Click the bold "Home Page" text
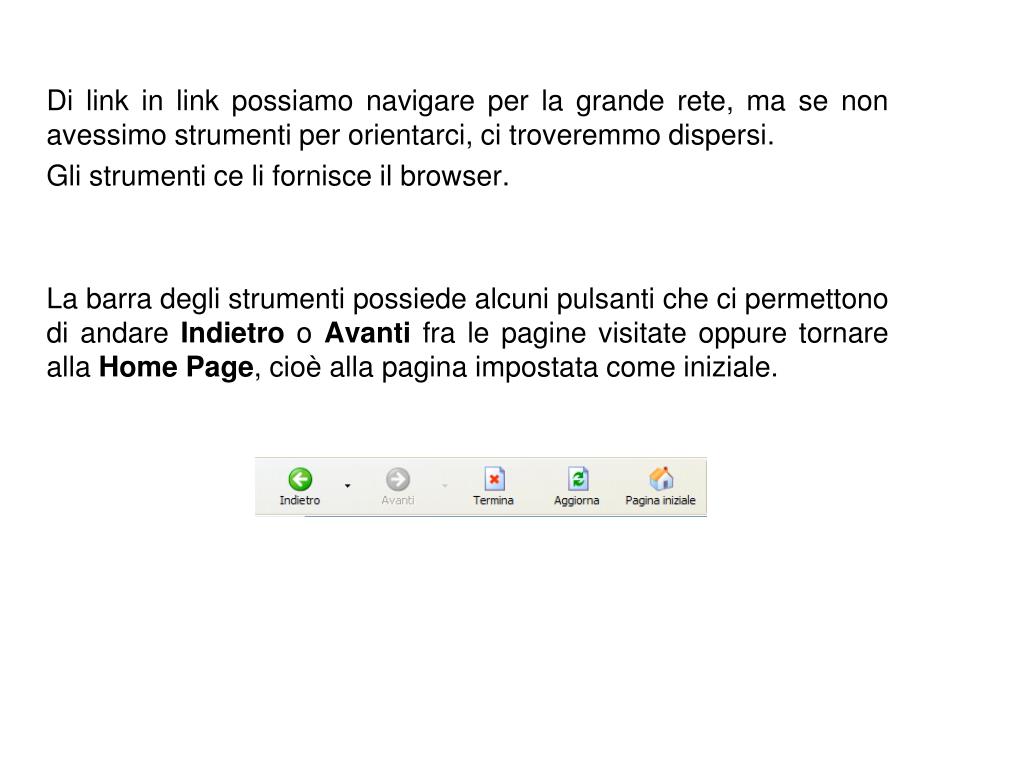Screen dimensions: 1024x768 (x=176, y=368)
